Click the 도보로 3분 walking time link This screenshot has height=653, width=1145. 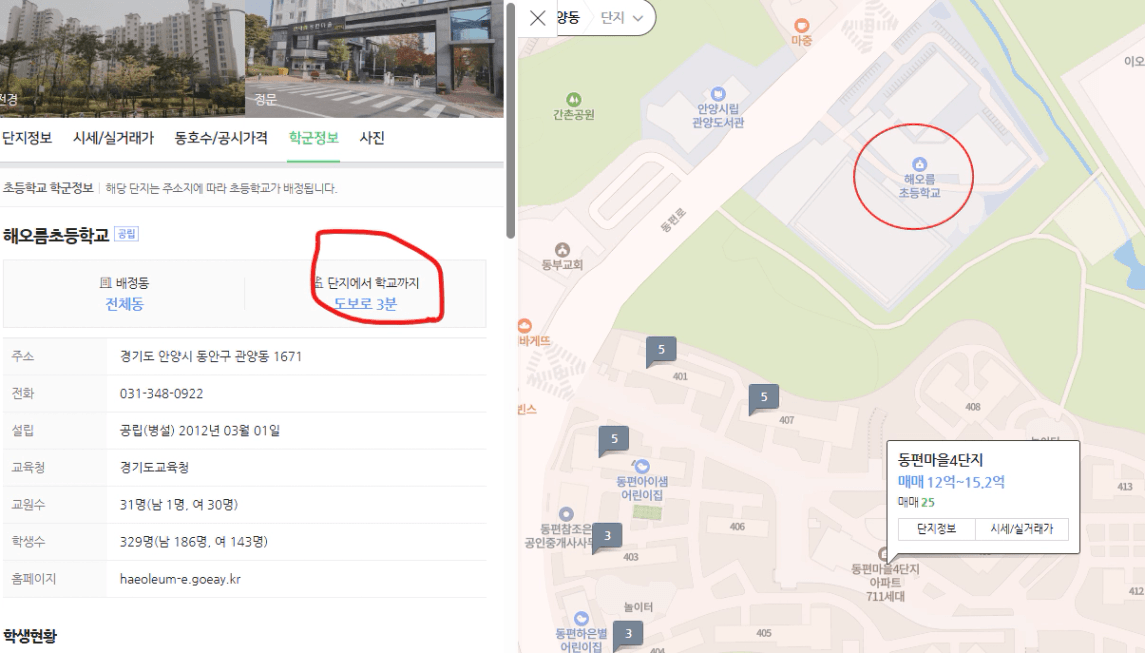coord(365,304)
